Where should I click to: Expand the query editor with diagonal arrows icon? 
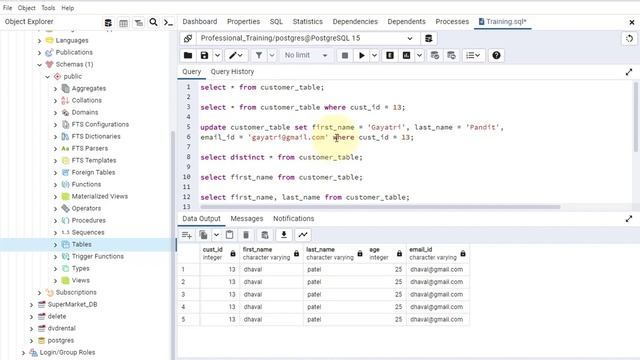629,72
